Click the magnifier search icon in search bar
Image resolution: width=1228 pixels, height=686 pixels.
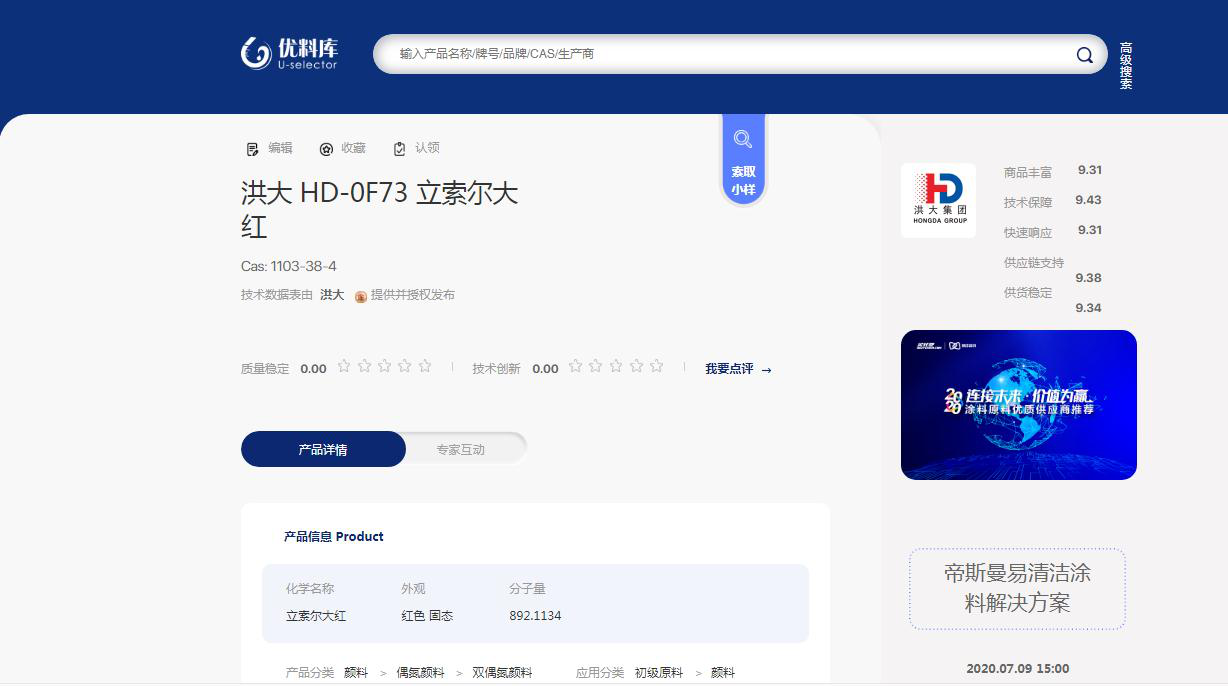(1084, 55)
